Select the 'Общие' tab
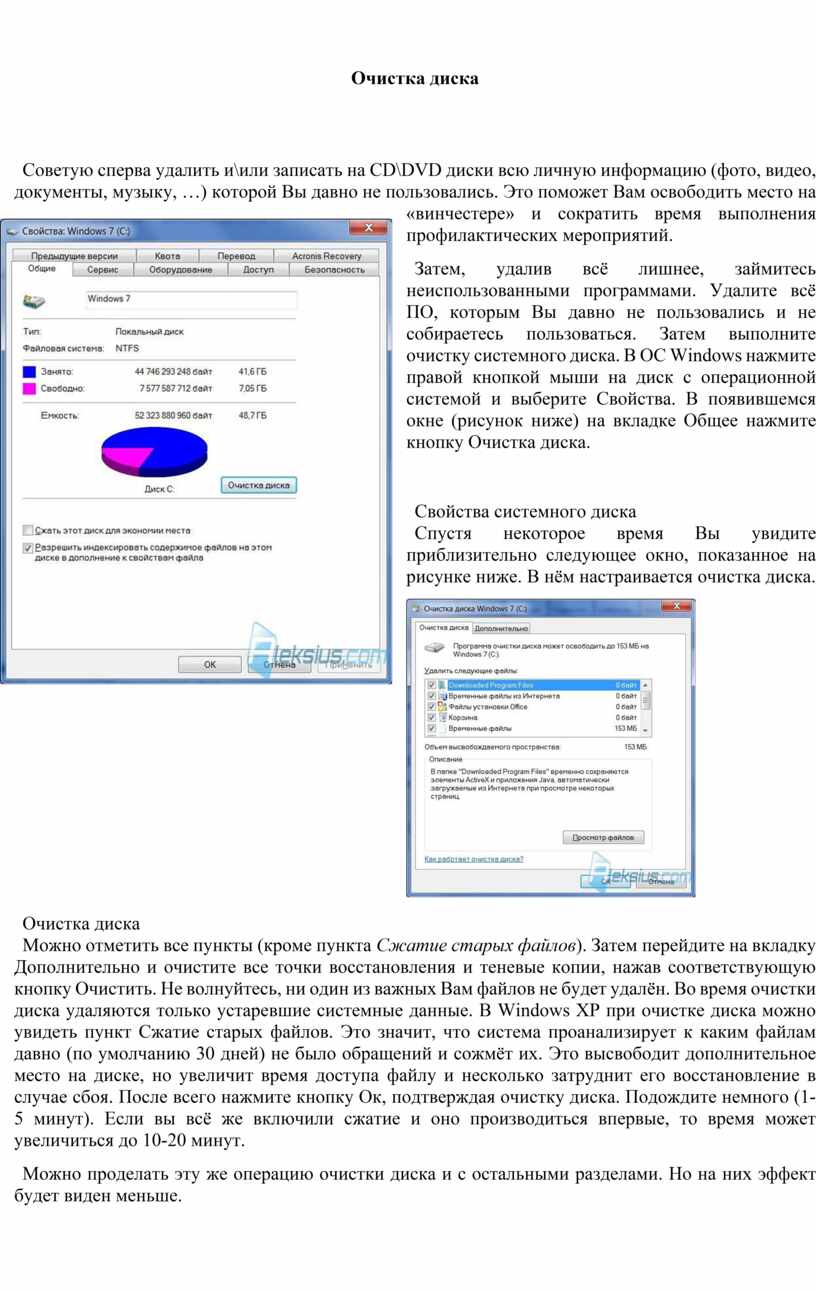 tap(42, 269)
